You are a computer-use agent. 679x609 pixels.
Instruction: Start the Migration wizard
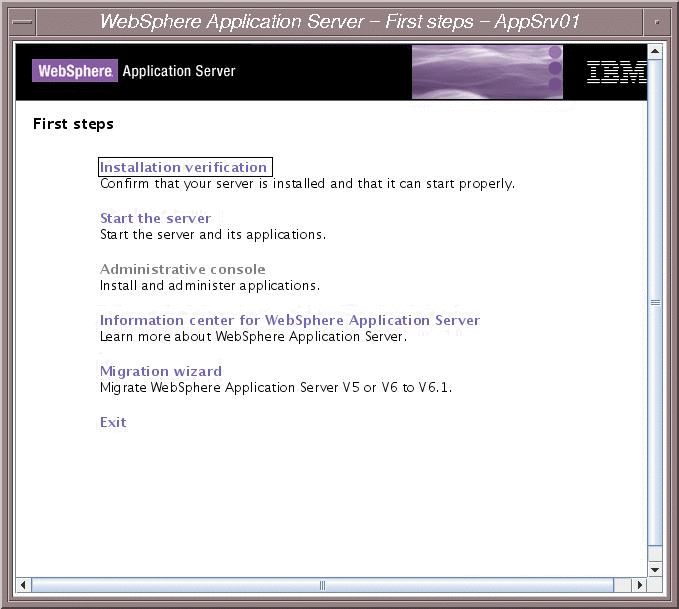160,371
